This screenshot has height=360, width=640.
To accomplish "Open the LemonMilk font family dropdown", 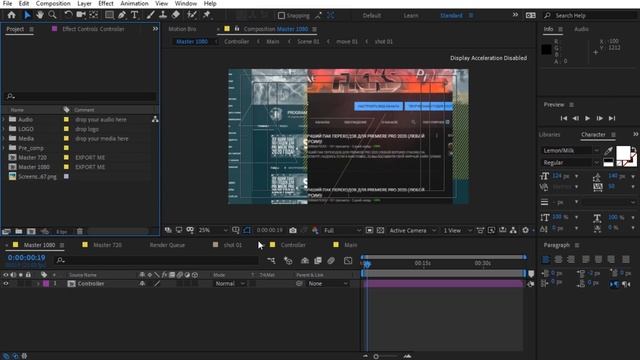I will pyautogui.click(x=570, y=151).
